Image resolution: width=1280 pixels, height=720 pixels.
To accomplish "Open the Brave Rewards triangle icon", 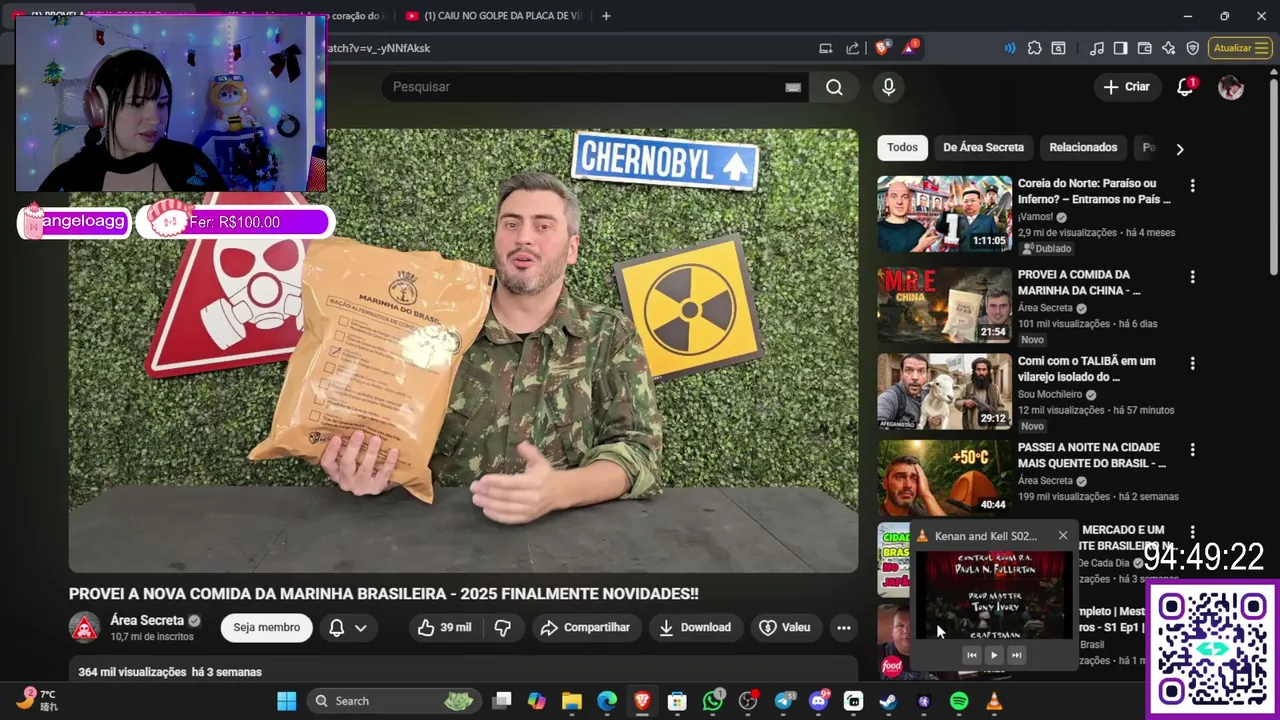I will click(910, 48).
